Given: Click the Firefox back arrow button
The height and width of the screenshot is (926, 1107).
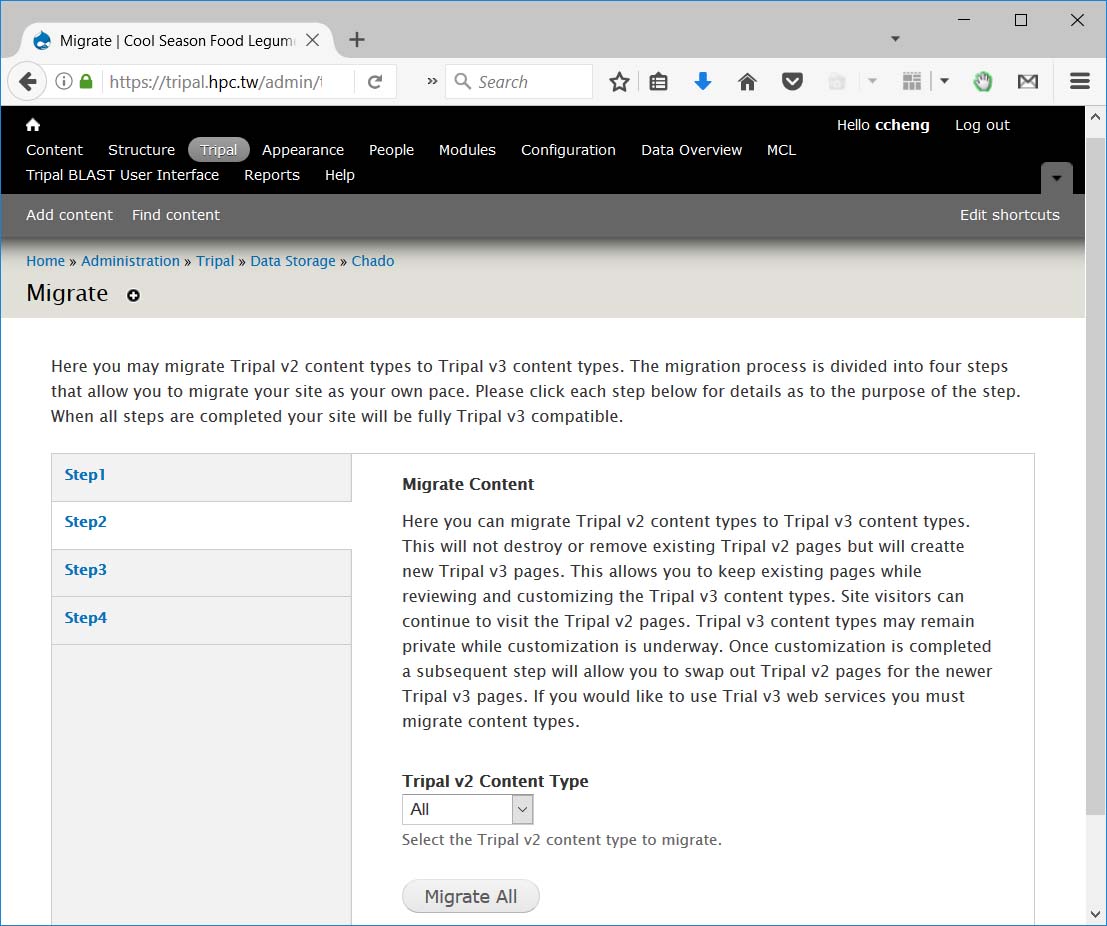Looking at the screenshot, I should tap(27, 82).
